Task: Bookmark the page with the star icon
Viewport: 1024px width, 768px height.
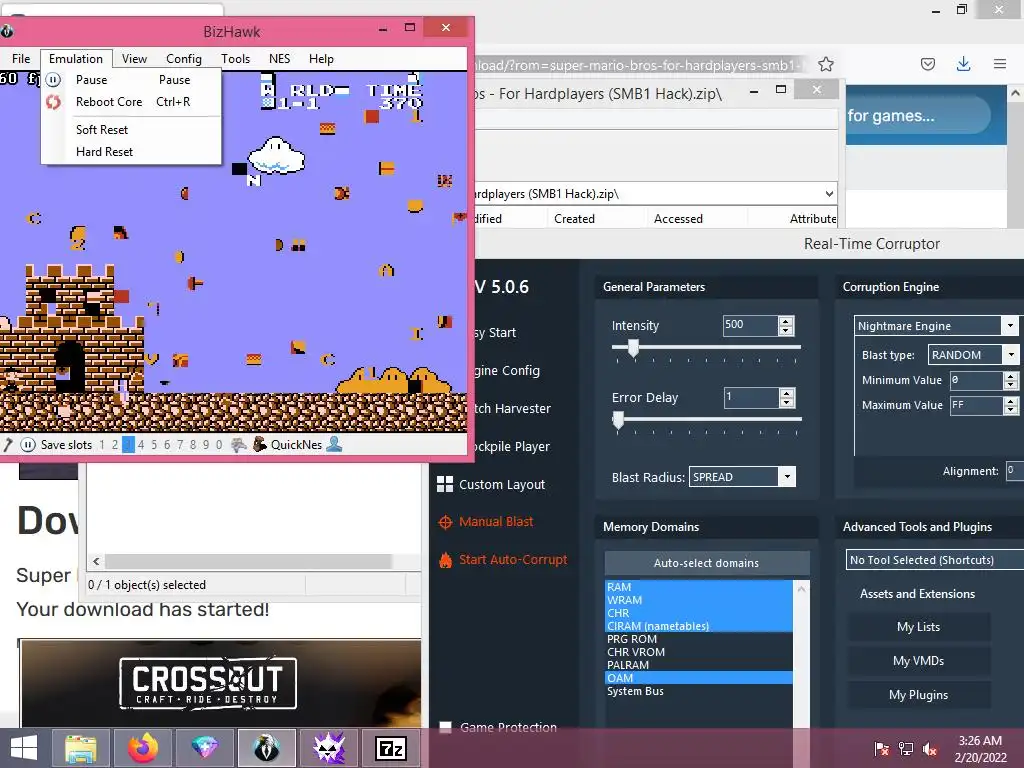Action: [825, 64]
